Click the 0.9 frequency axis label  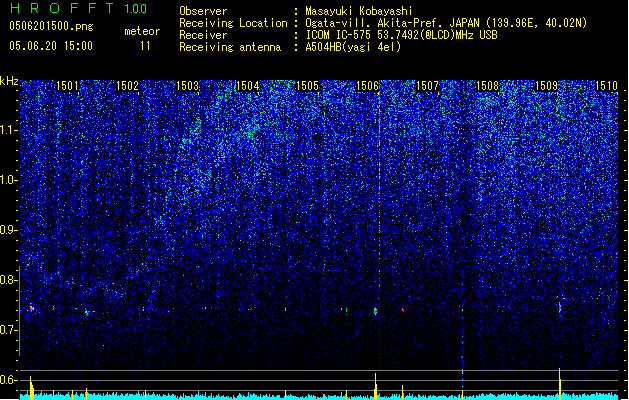pos(9,230)
